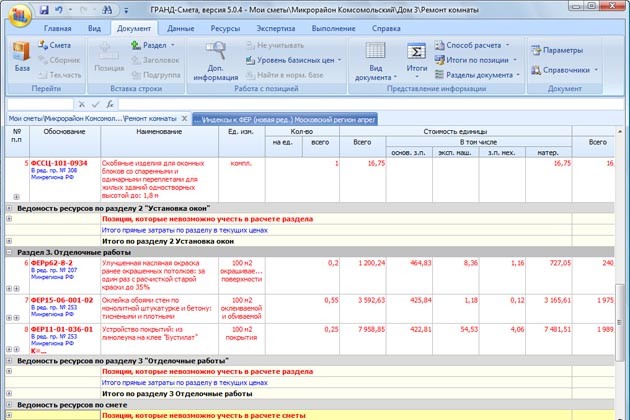Click the fx function button in formula bar
Image resolution: width=630 pixels, height=420 pixels.
click(110, 104)
